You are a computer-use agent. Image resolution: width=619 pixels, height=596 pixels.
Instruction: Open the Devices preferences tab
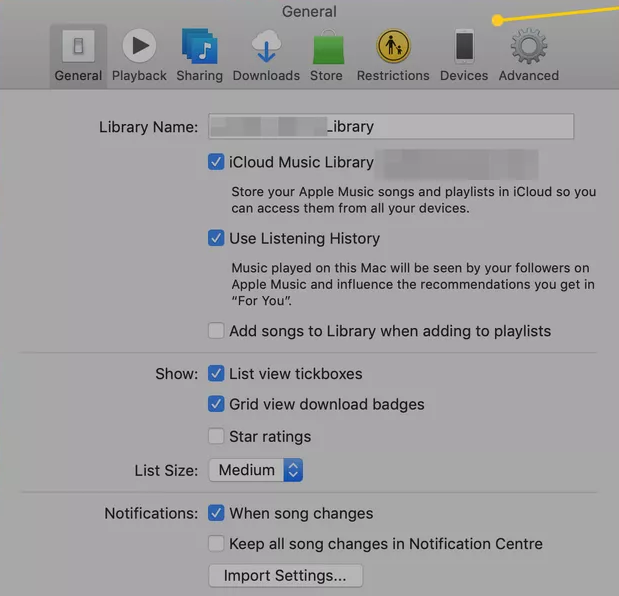point(464,56)
